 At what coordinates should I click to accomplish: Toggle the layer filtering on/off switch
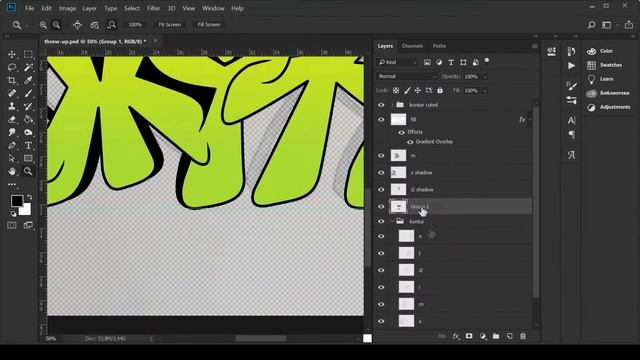click(487, 61)
